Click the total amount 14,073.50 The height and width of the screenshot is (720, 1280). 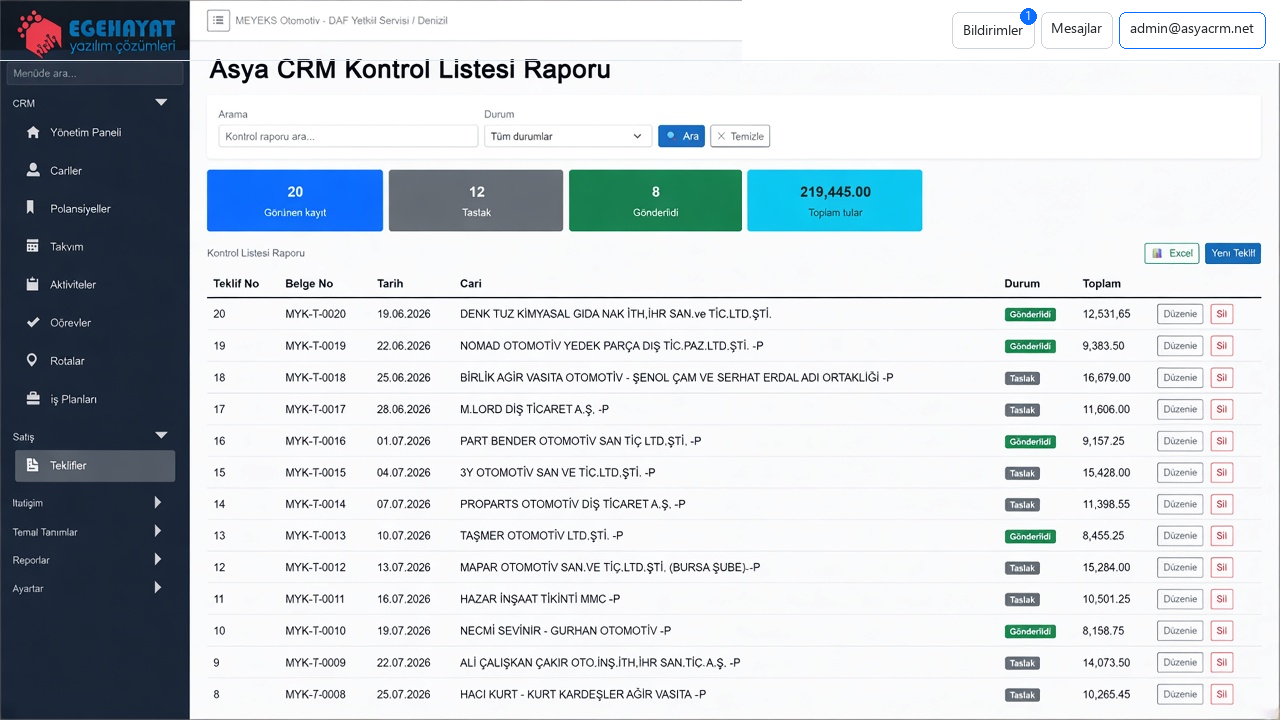(1107, 663)
